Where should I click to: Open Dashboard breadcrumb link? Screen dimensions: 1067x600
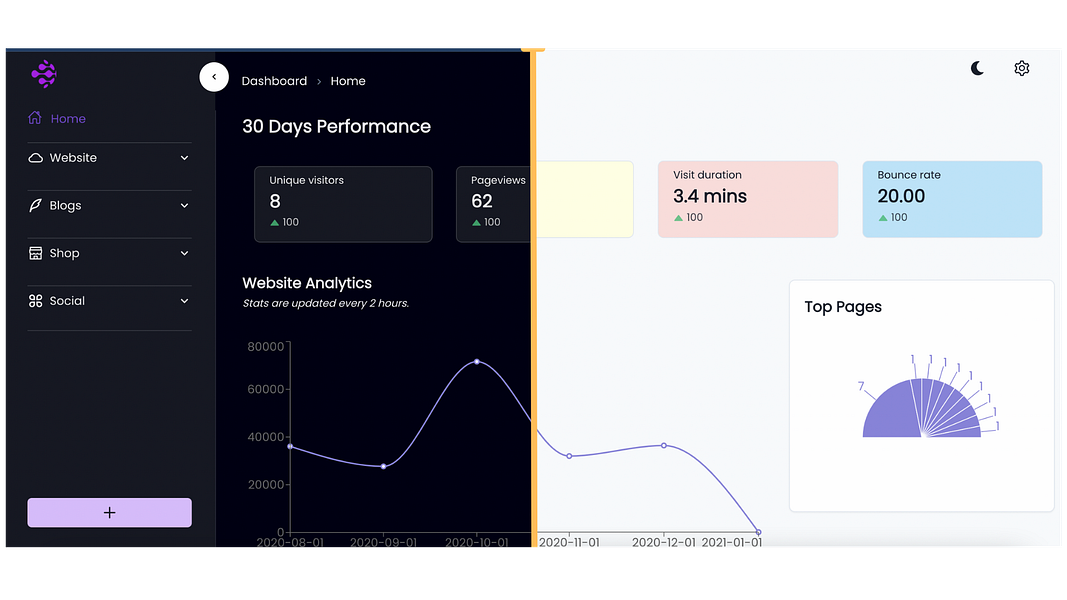point(274,81)
